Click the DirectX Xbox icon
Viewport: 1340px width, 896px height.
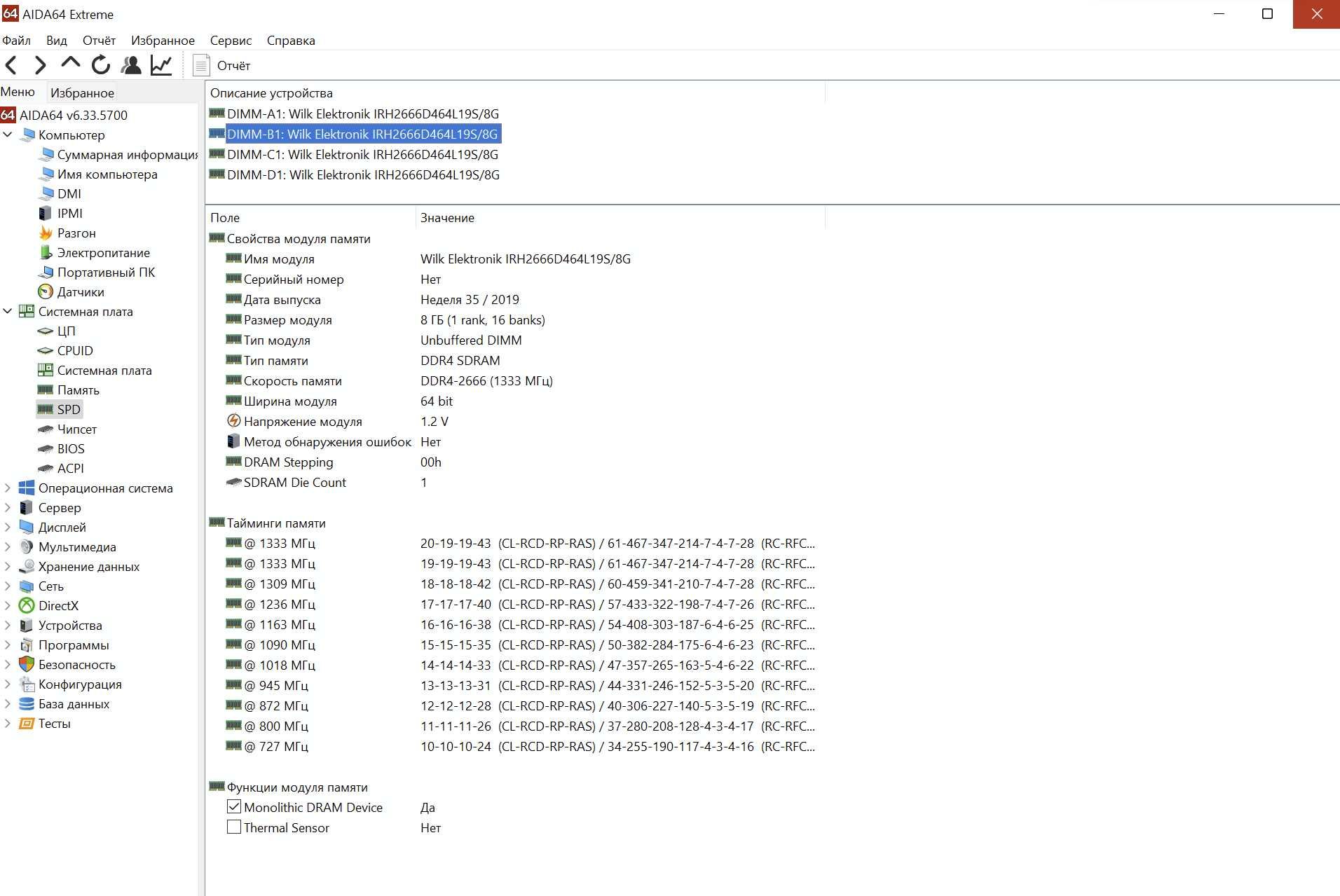27,605
